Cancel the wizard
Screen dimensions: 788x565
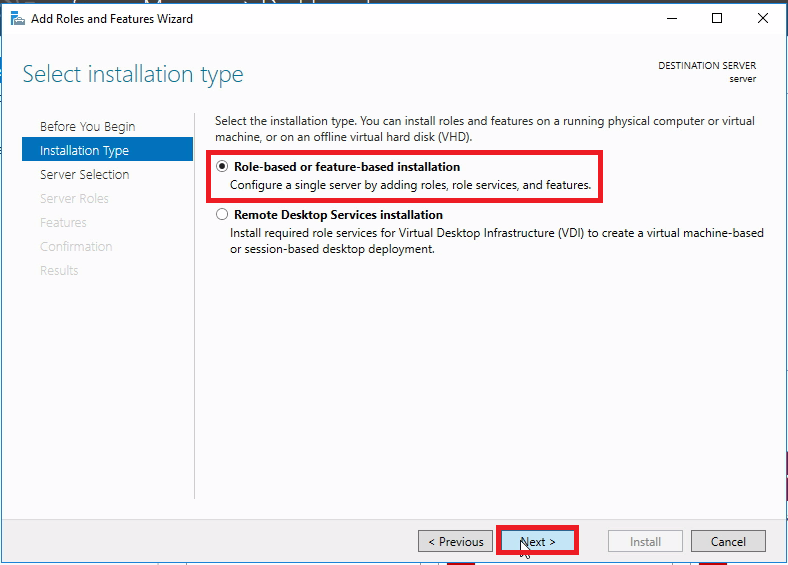728,541
